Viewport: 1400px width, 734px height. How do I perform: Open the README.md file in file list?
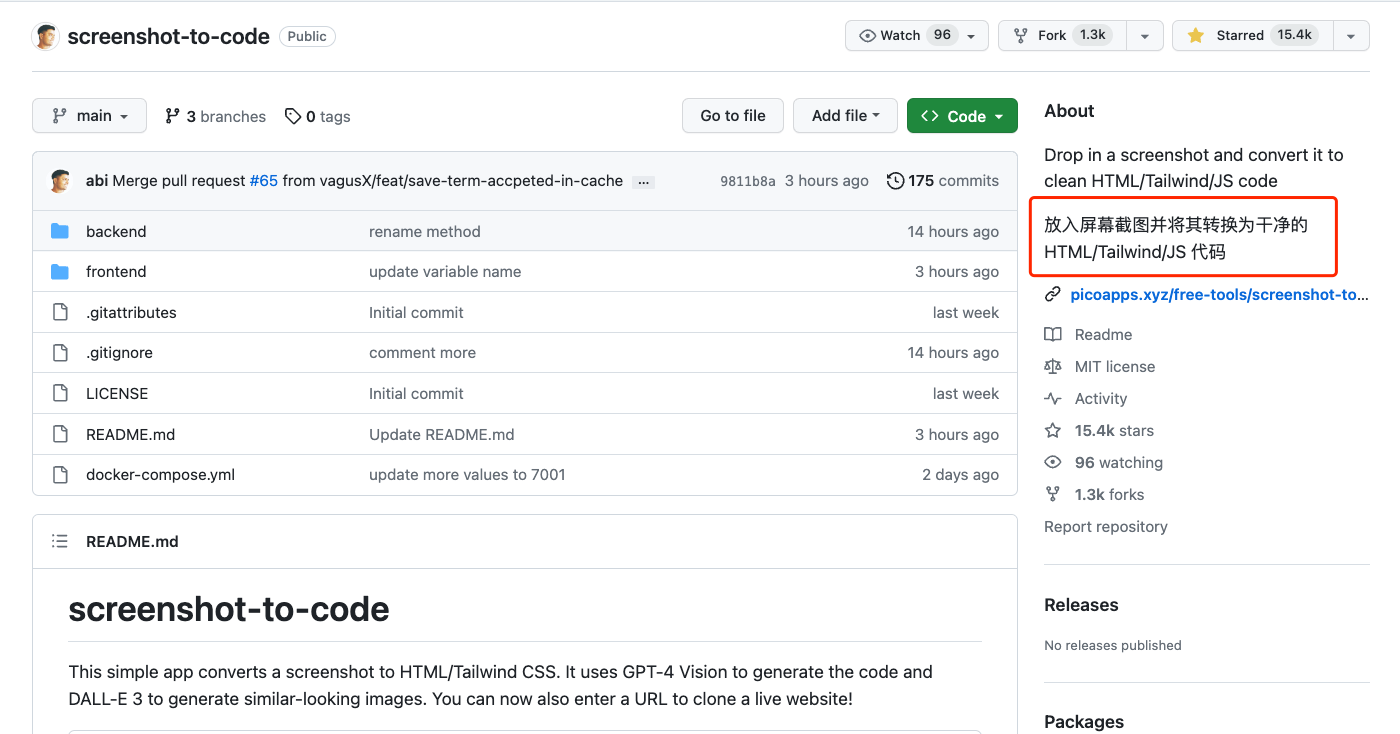click(130, 435)
